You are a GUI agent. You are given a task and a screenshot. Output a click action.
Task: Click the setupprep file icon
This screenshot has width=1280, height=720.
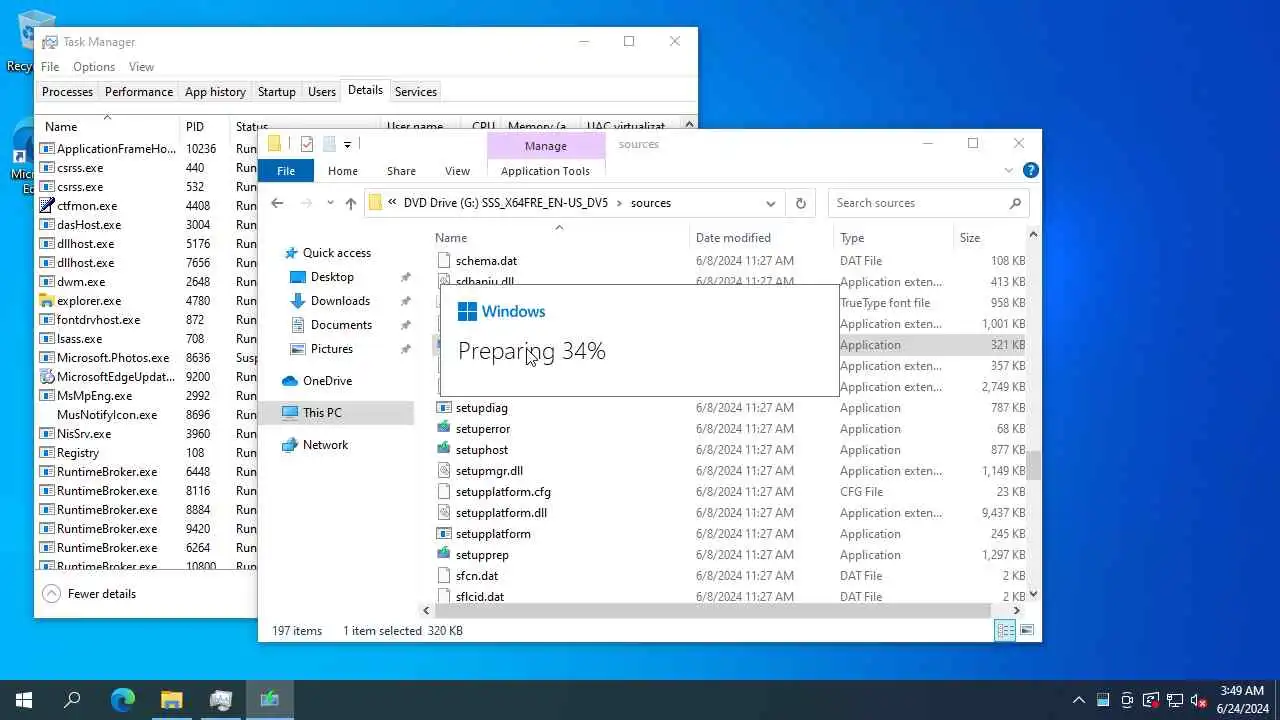pyautogui.click(x=445, y=555)
